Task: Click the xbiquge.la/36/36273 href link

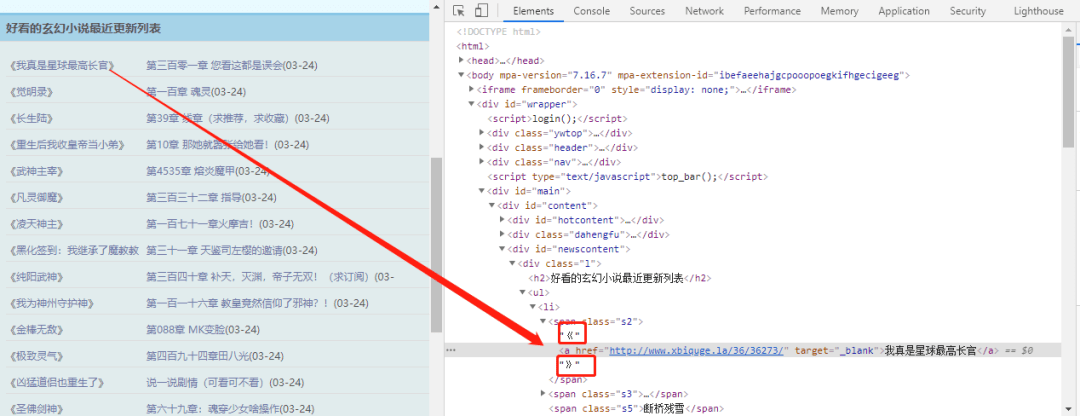Action: (x=697, y=351)
